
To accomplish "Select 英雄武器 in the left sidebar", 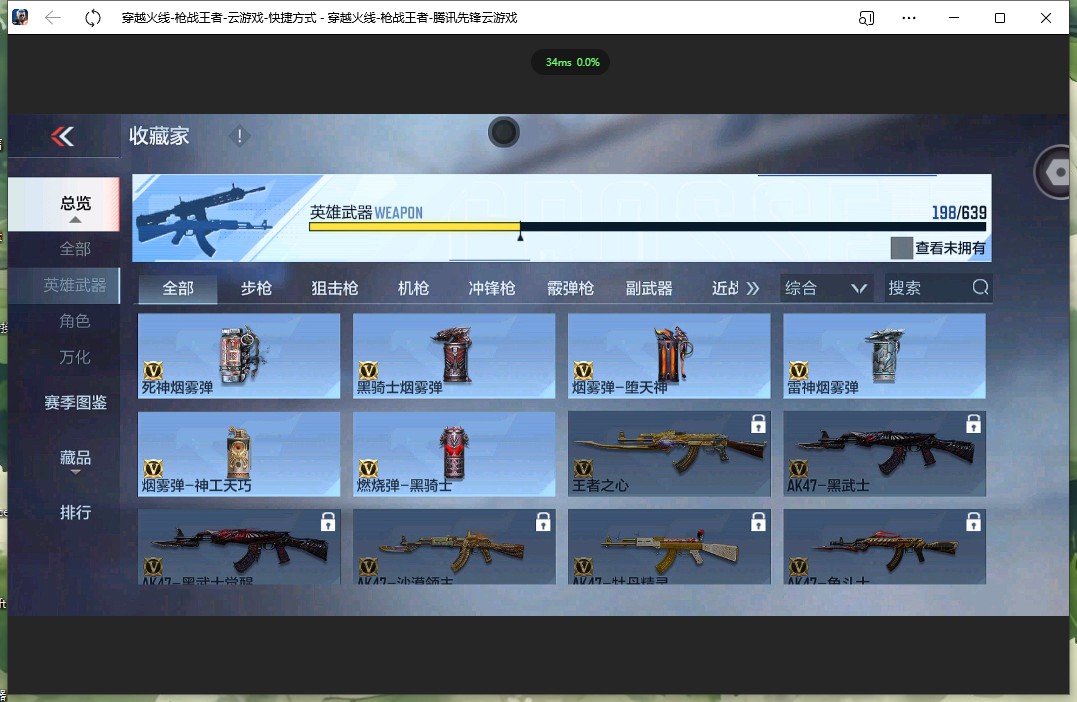I will tap(75, 285).
